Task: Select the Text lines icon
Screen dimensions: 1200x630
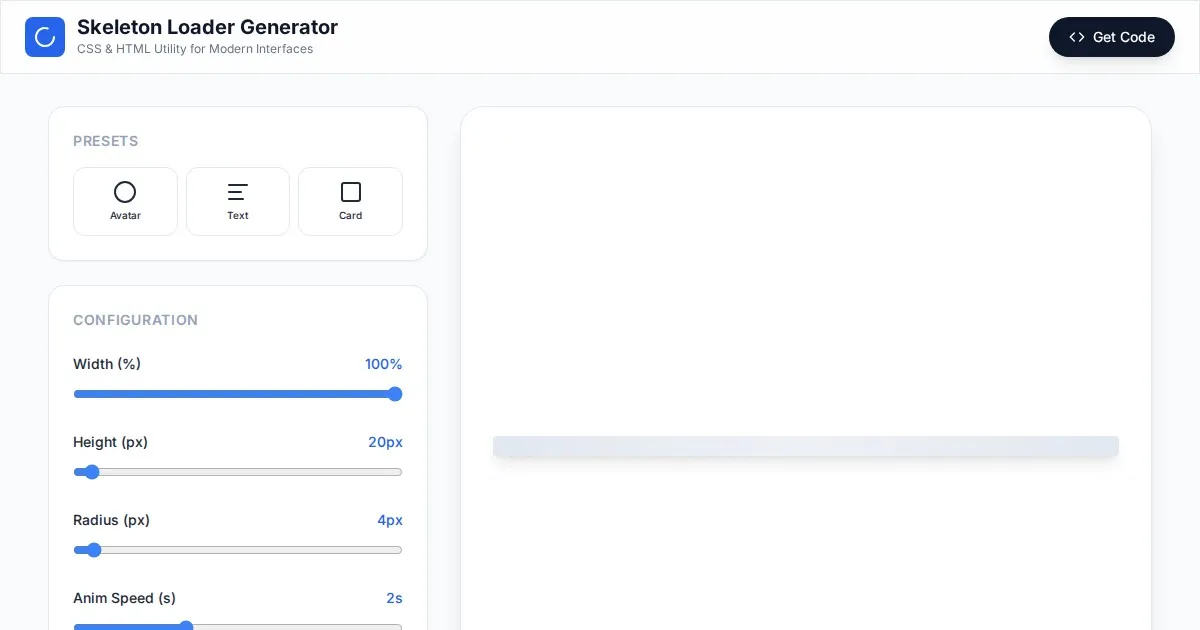Action: 238,192
